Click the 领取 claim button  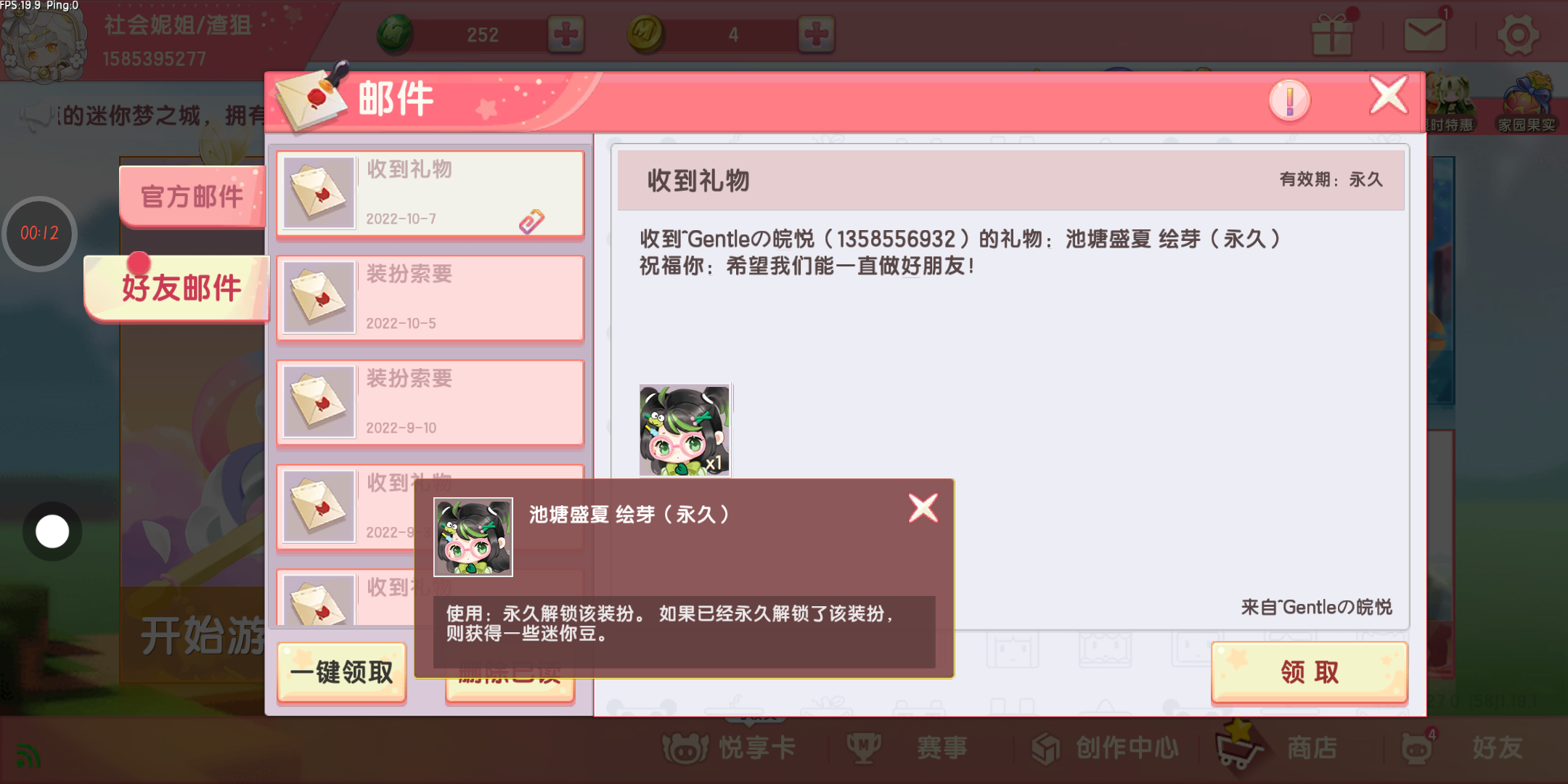(x=1310, y=672)
